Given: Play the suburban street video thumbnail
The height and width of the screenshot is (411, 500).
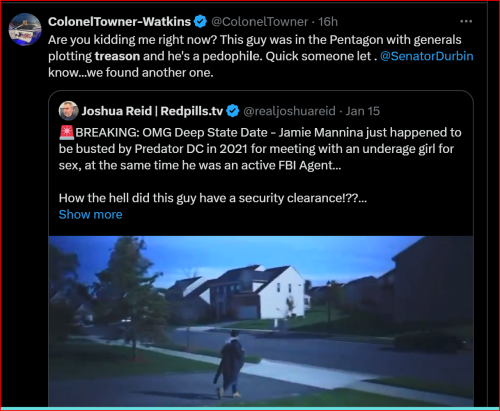Looking at the screenshot, I should click(x=261, y=321).
